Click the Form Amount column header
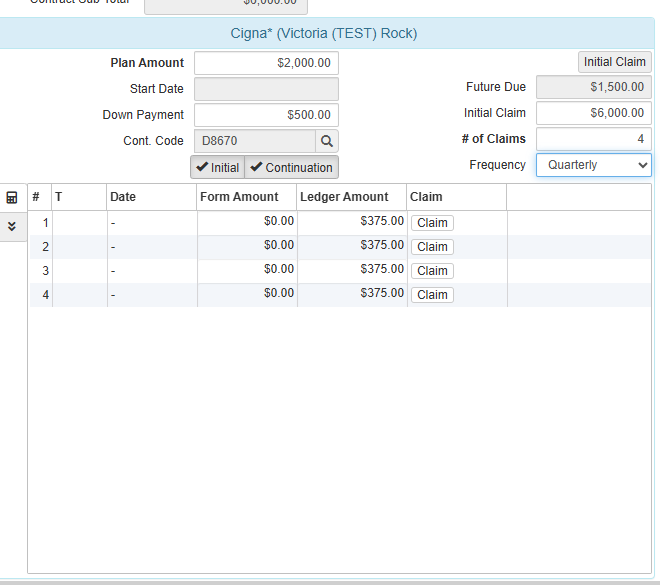This screenshot has width=660, height=585. pos(247,197)
